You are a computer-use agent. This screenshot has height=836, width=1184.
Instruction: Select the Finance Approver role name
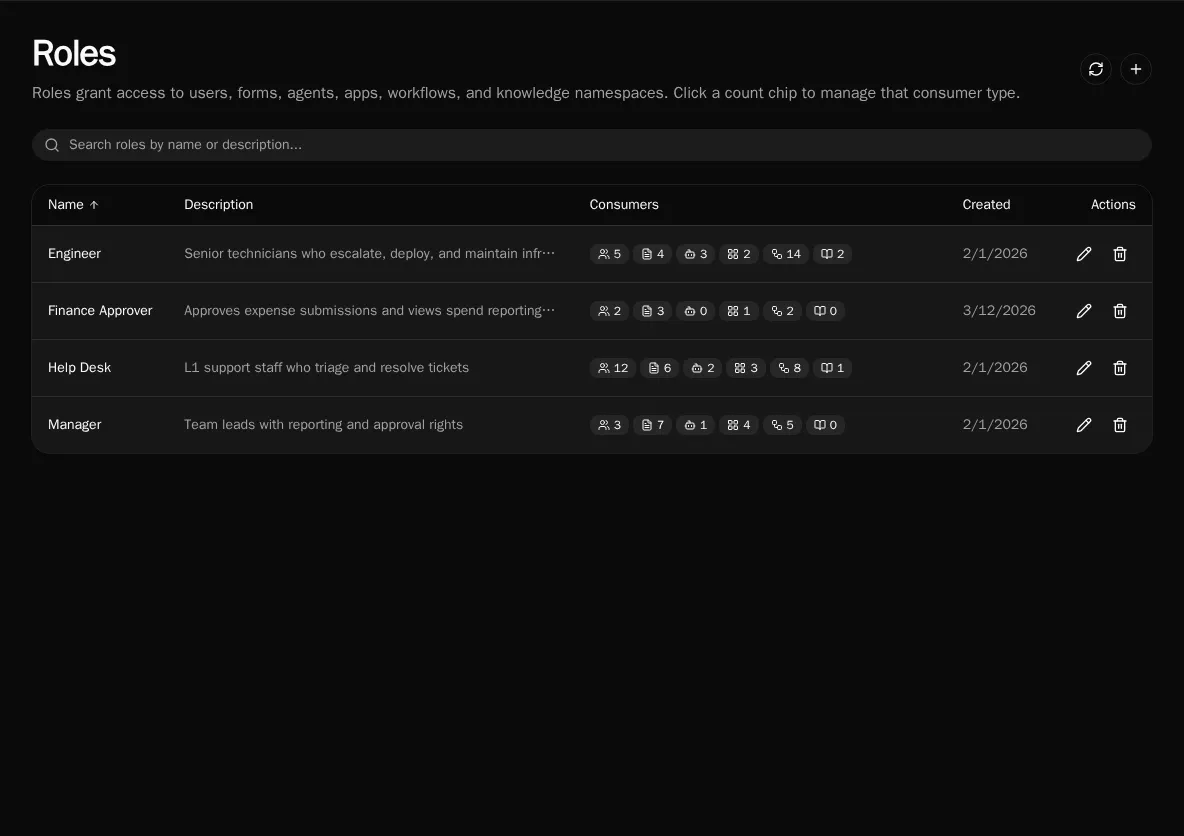click(100, 311)
